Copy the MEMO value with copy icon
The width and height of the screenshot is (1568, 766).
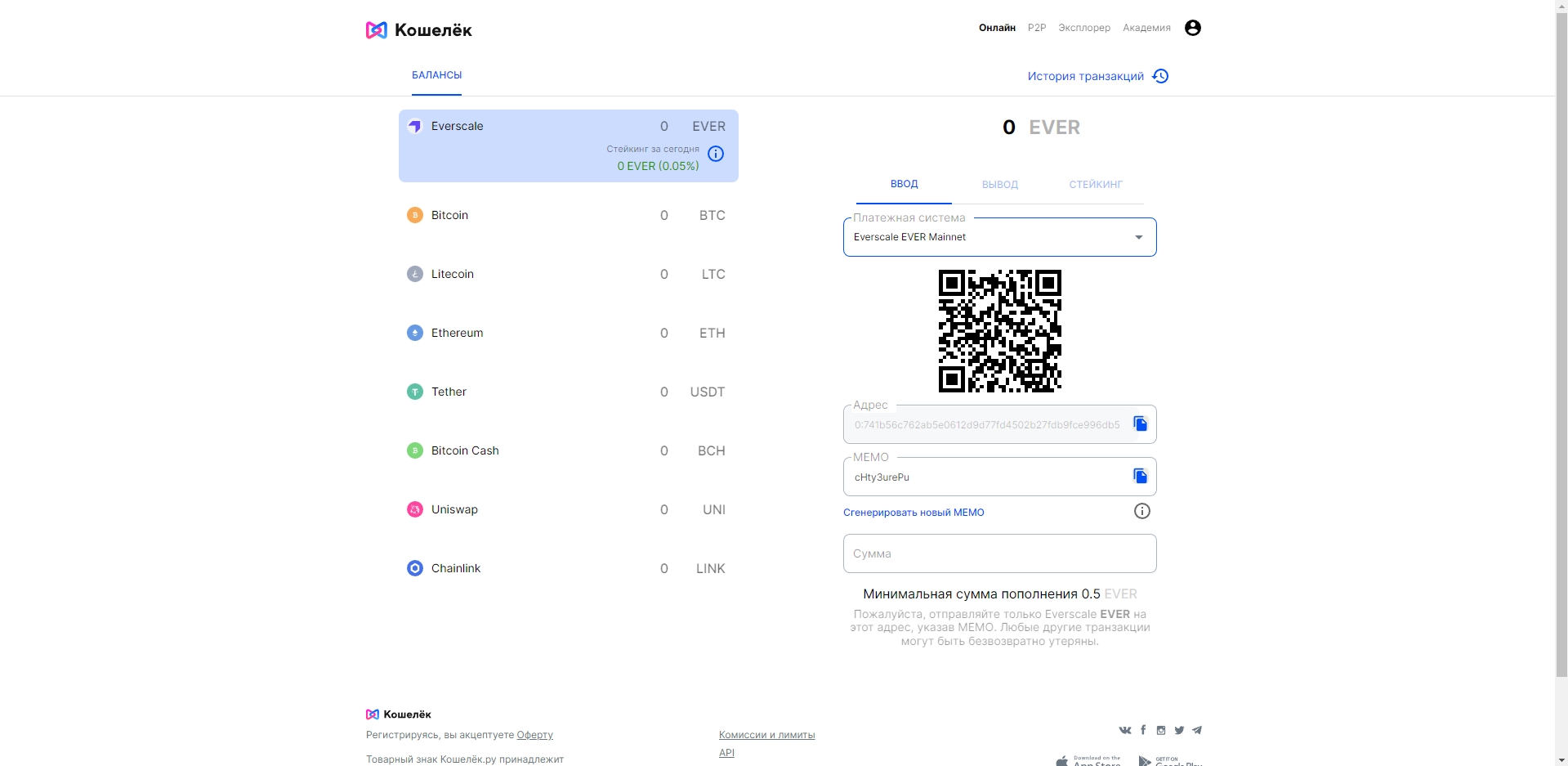click(1140, 476)
